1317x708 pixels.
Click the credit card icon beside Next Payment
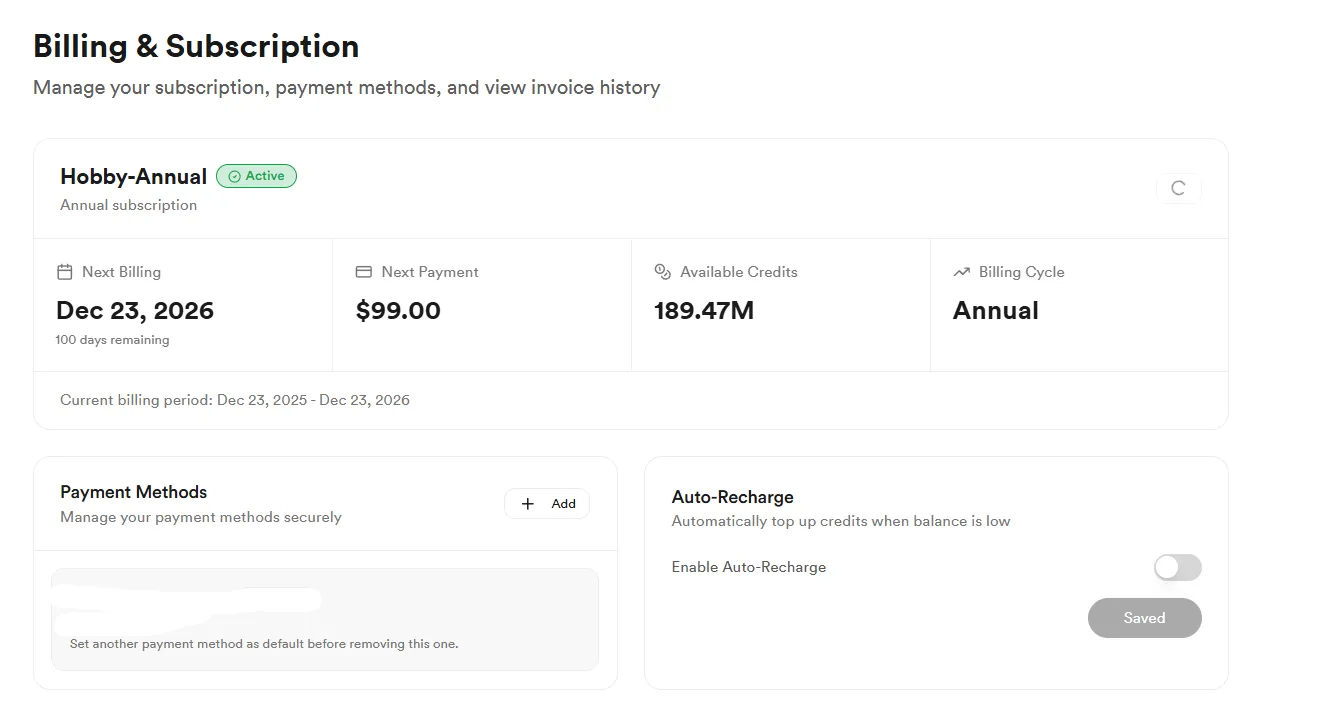click(364, 272)
